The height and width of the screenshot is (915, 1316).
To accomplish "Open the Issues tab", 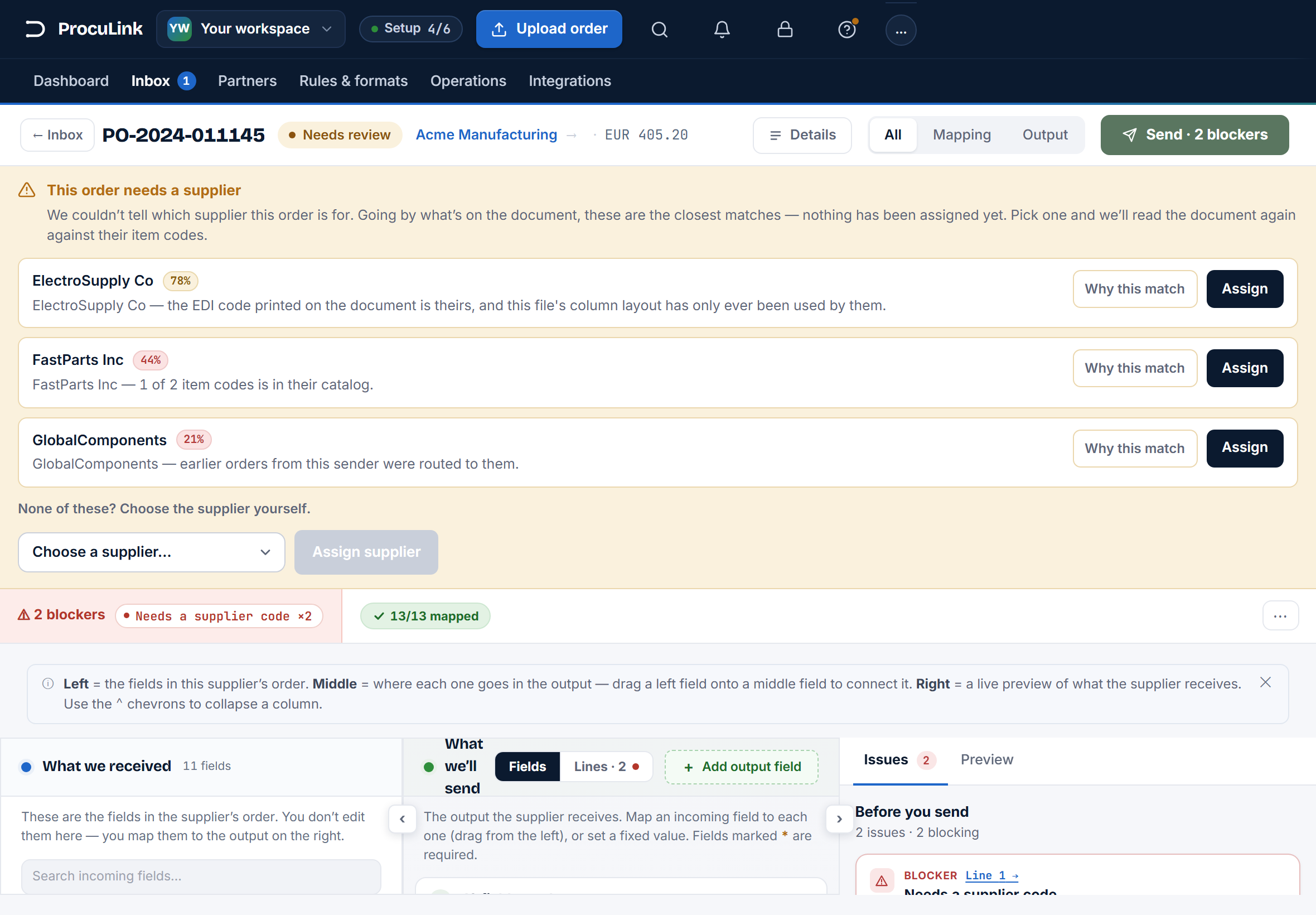I will point(899,760).
